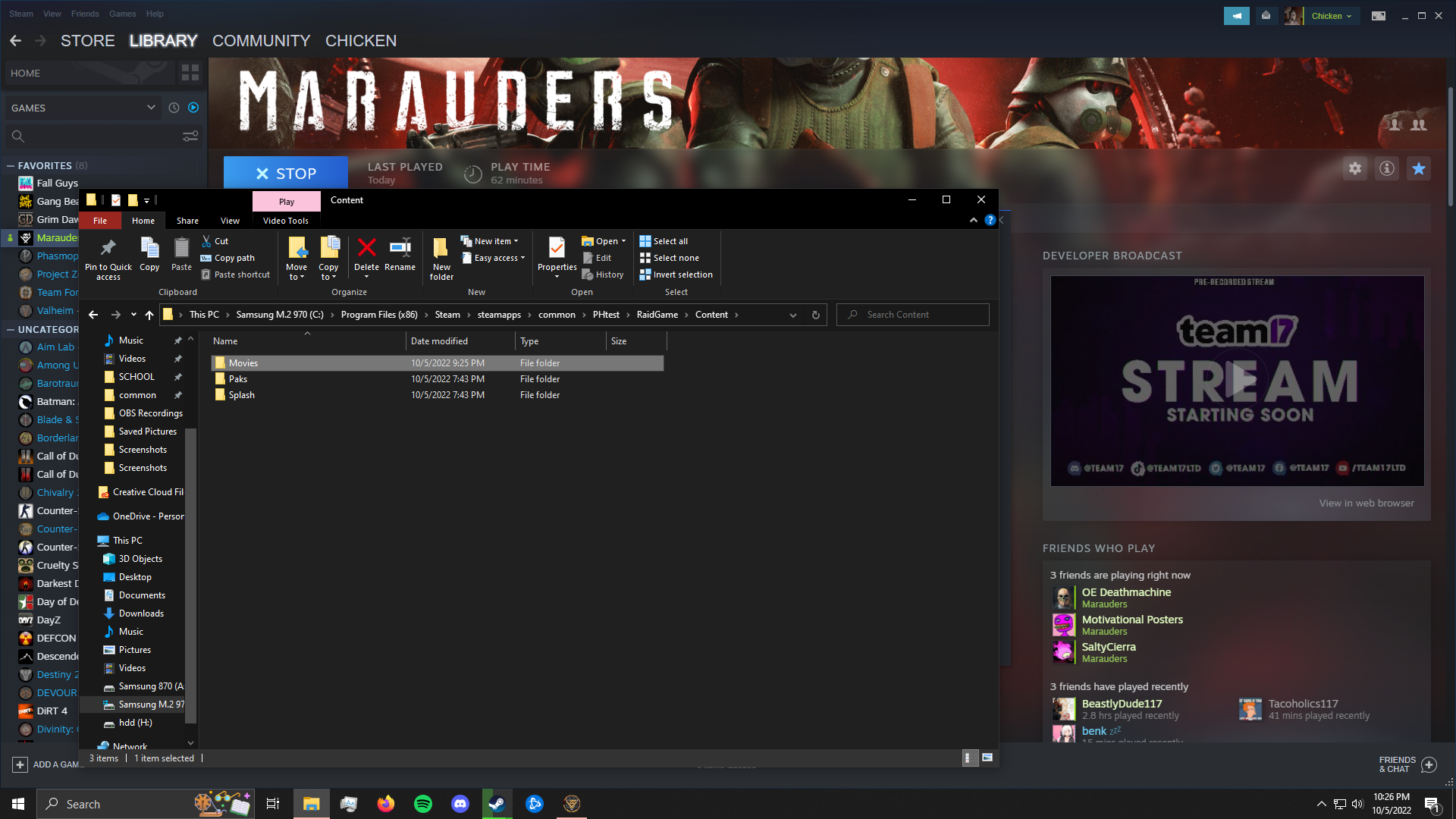Open Marauders settings gear icon

coord(1355,168)
